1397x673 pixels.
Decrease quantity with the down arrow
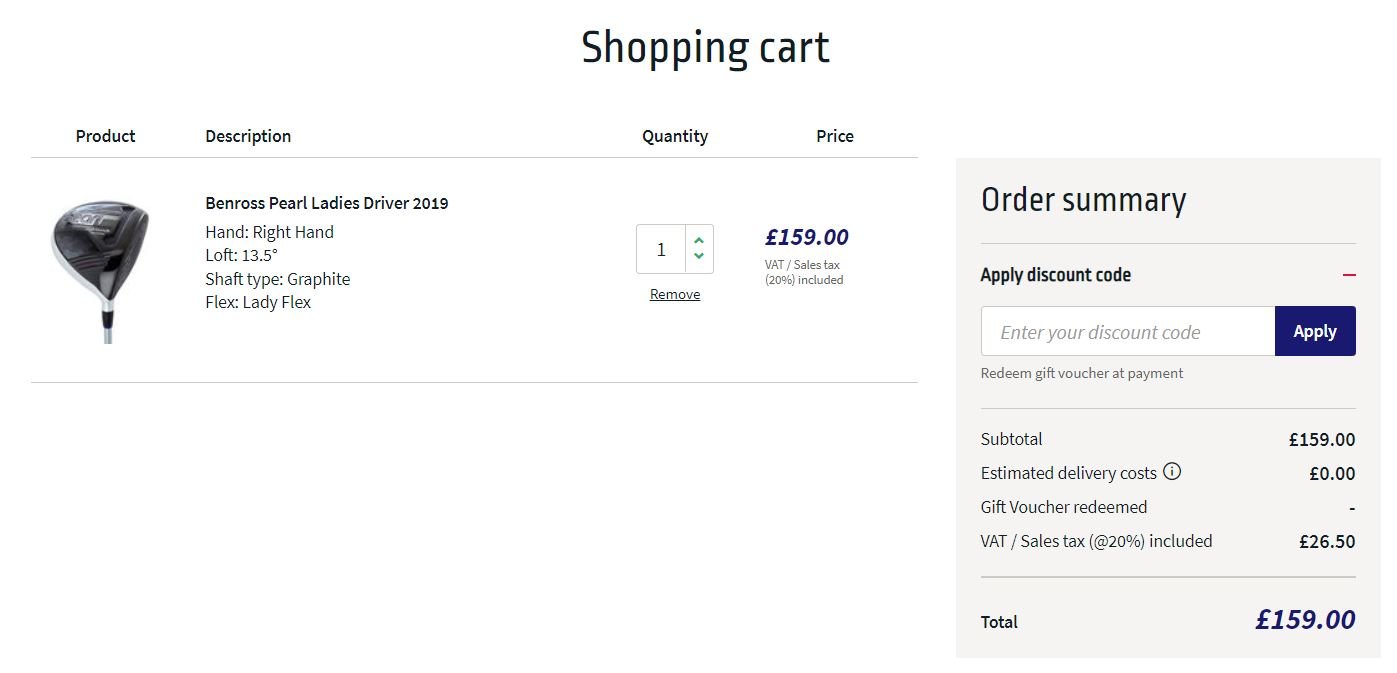pyautogui.click(x=699, y=257)
